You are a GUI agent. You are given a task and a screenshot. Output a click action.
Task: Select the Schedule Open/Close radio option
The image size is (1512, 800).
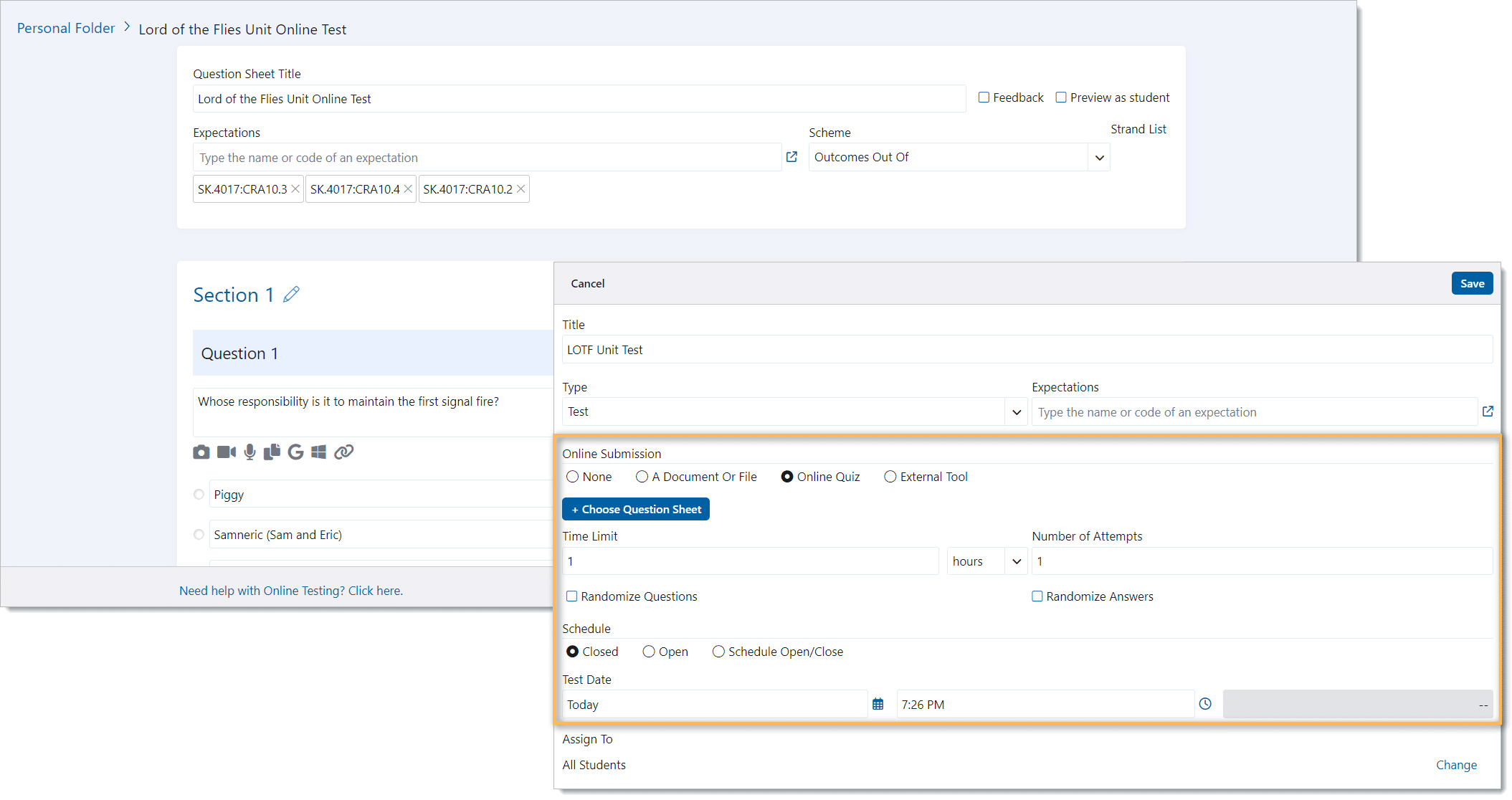pos(718,652)
